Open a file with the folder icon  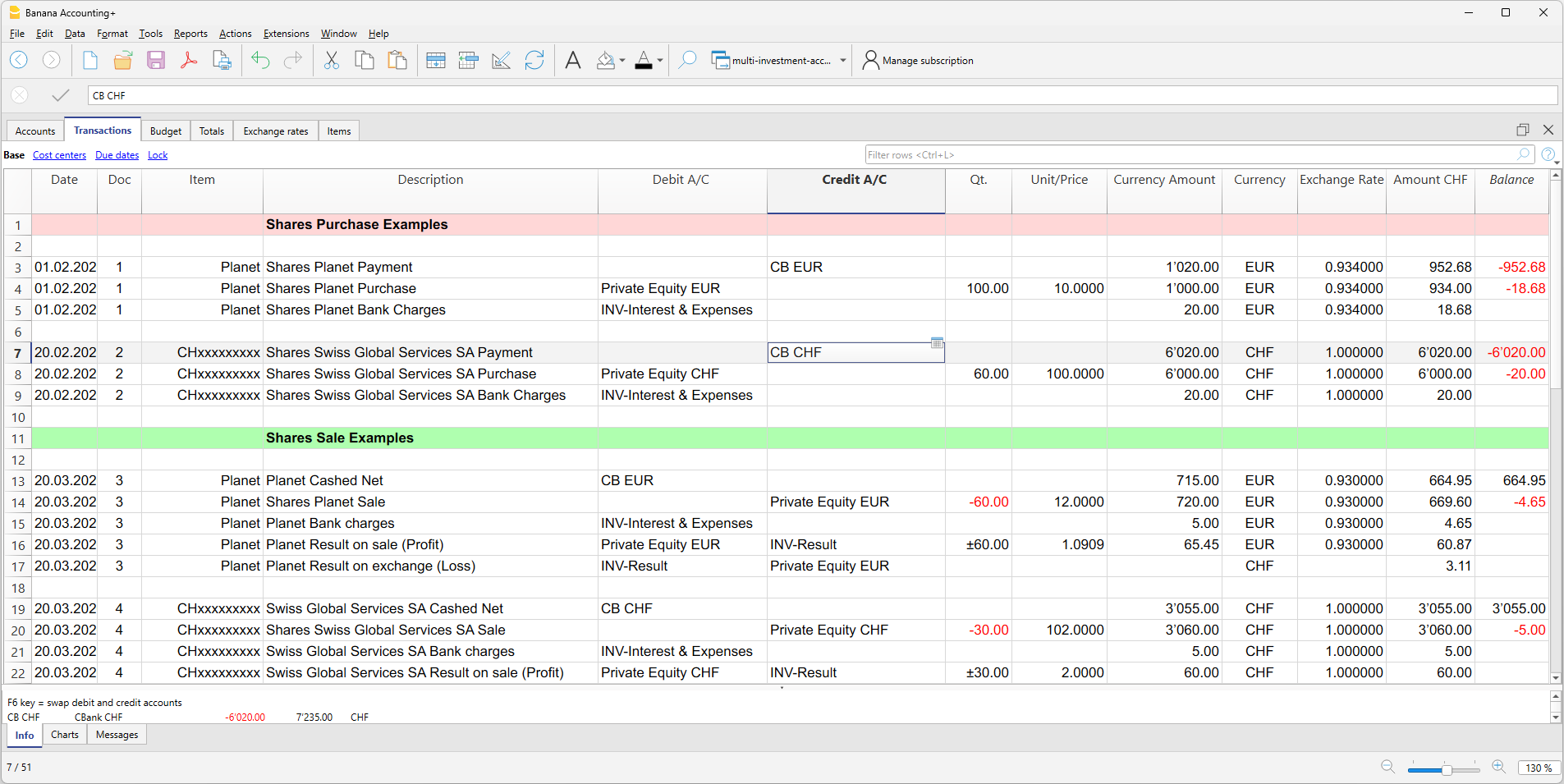123,60
